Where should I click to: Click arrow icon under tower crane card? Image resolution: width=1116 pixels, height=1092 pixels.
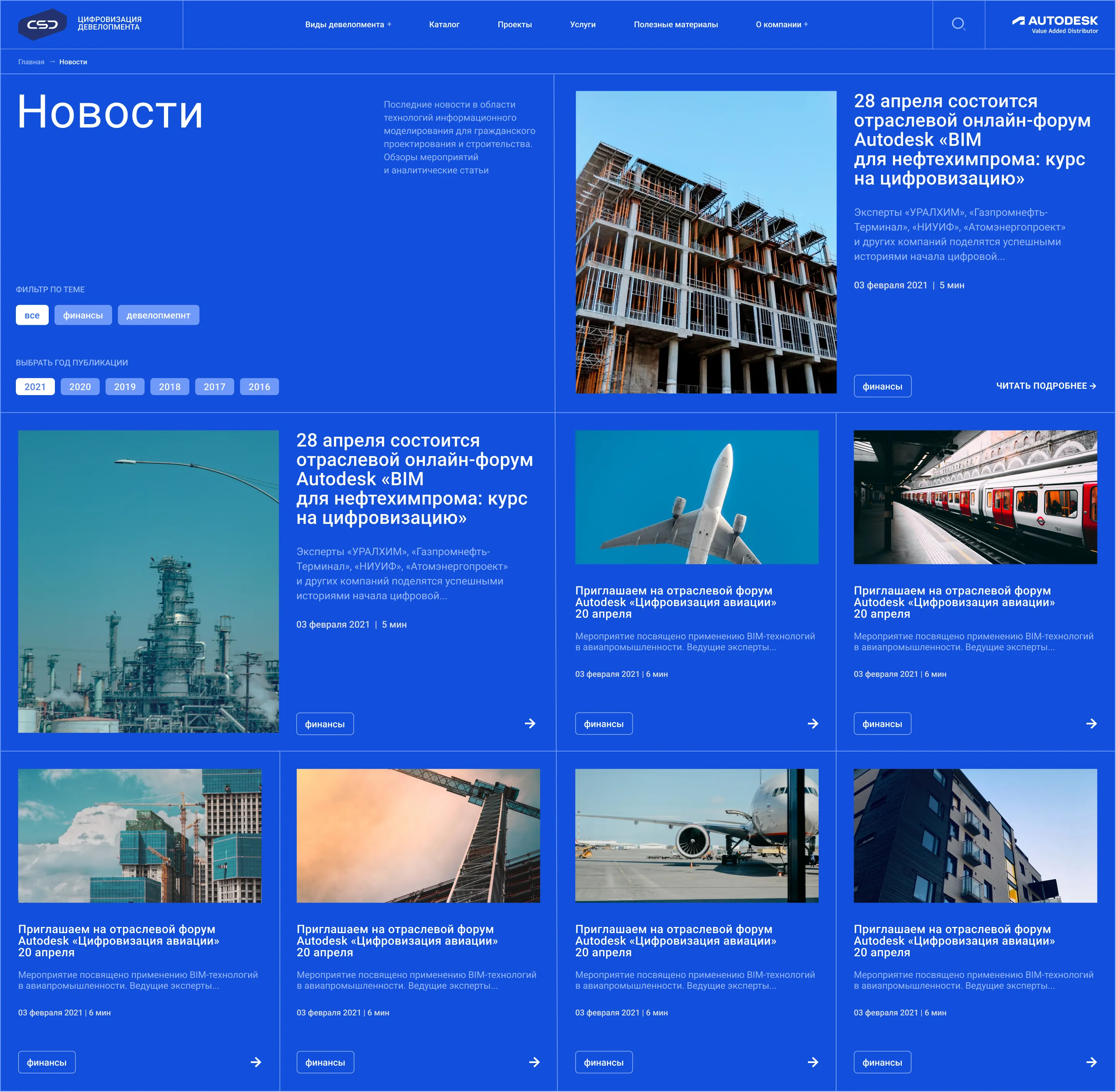click(534, 1062)
